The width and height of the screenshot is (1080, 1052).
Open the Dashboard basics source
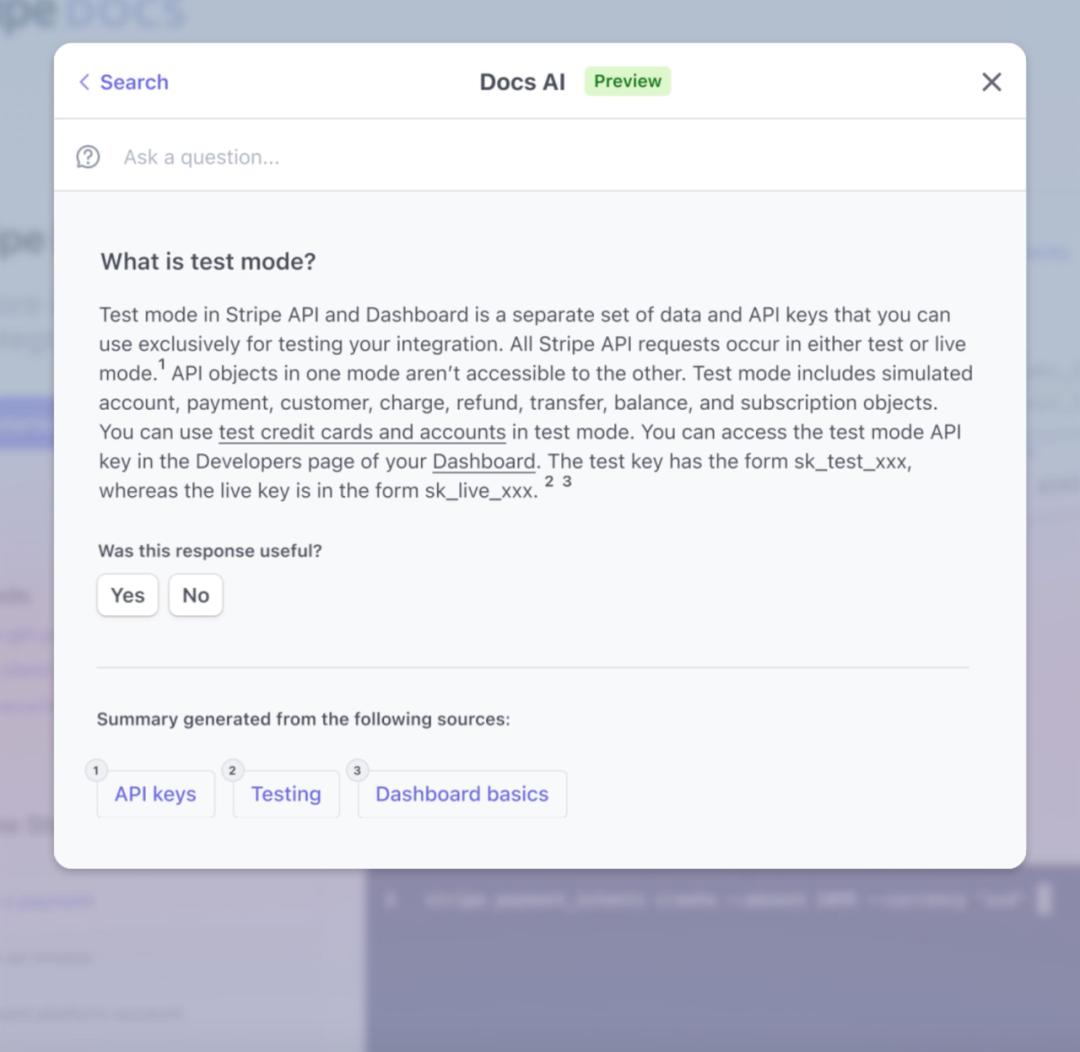tap(462, 794)
